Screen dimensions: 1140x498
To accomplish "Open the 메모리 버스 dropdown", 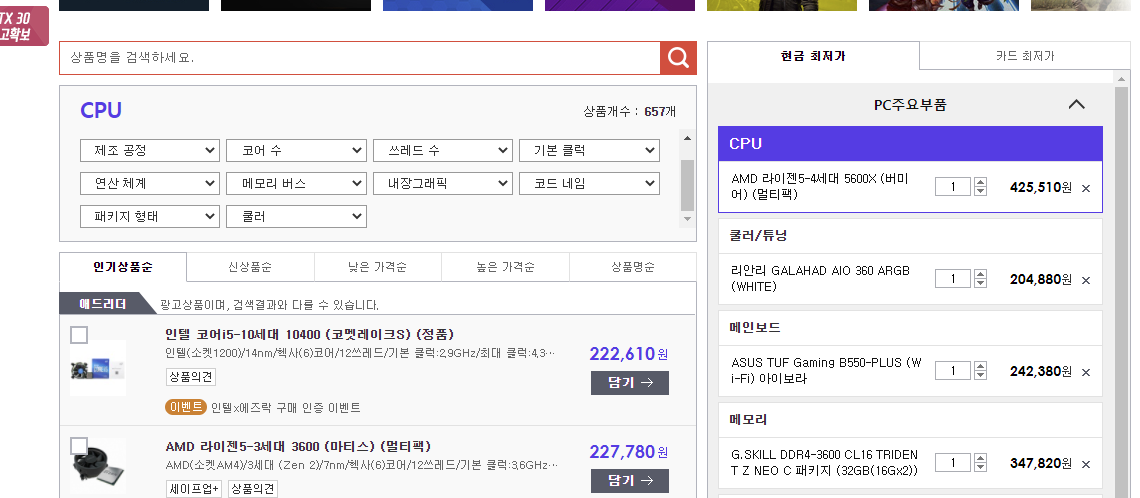I will click(296, 183).
